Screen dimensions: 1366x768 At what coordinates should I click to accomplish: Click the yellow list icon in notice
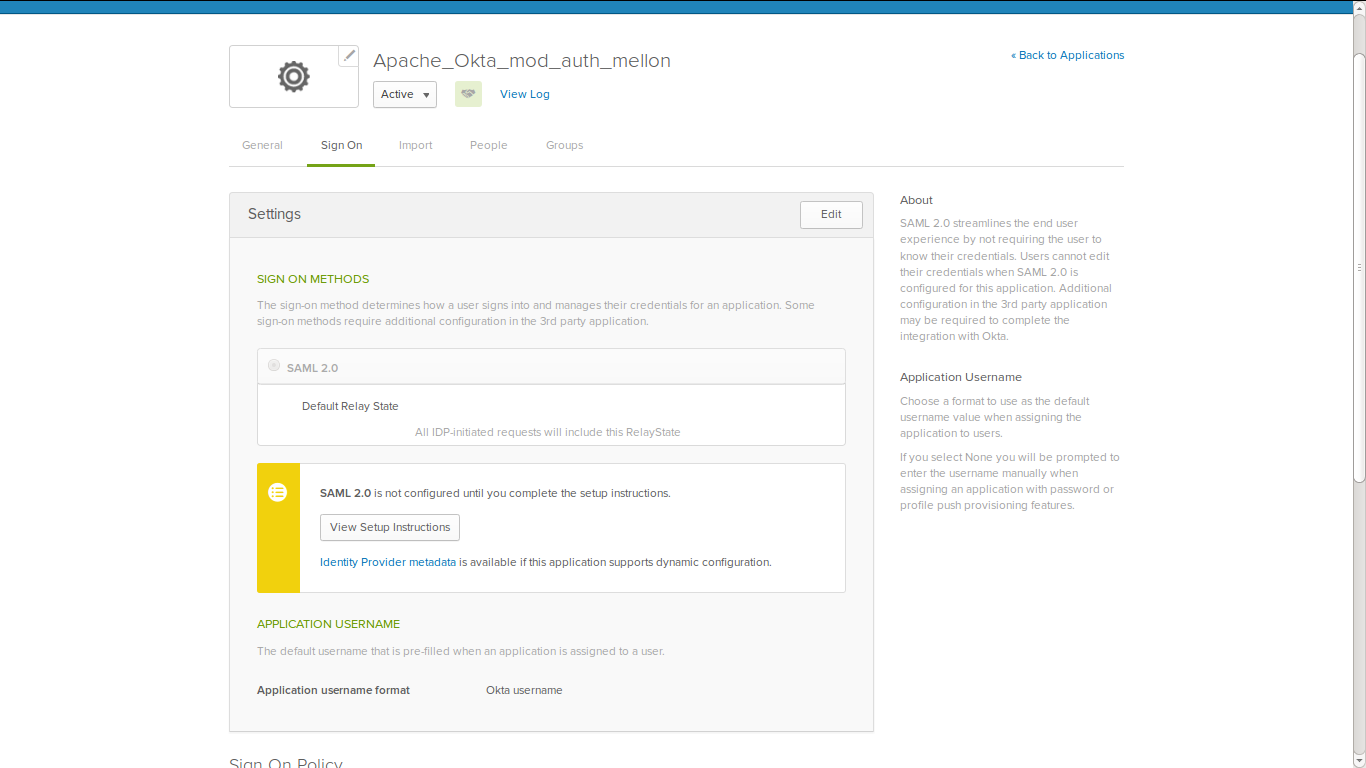278,492
